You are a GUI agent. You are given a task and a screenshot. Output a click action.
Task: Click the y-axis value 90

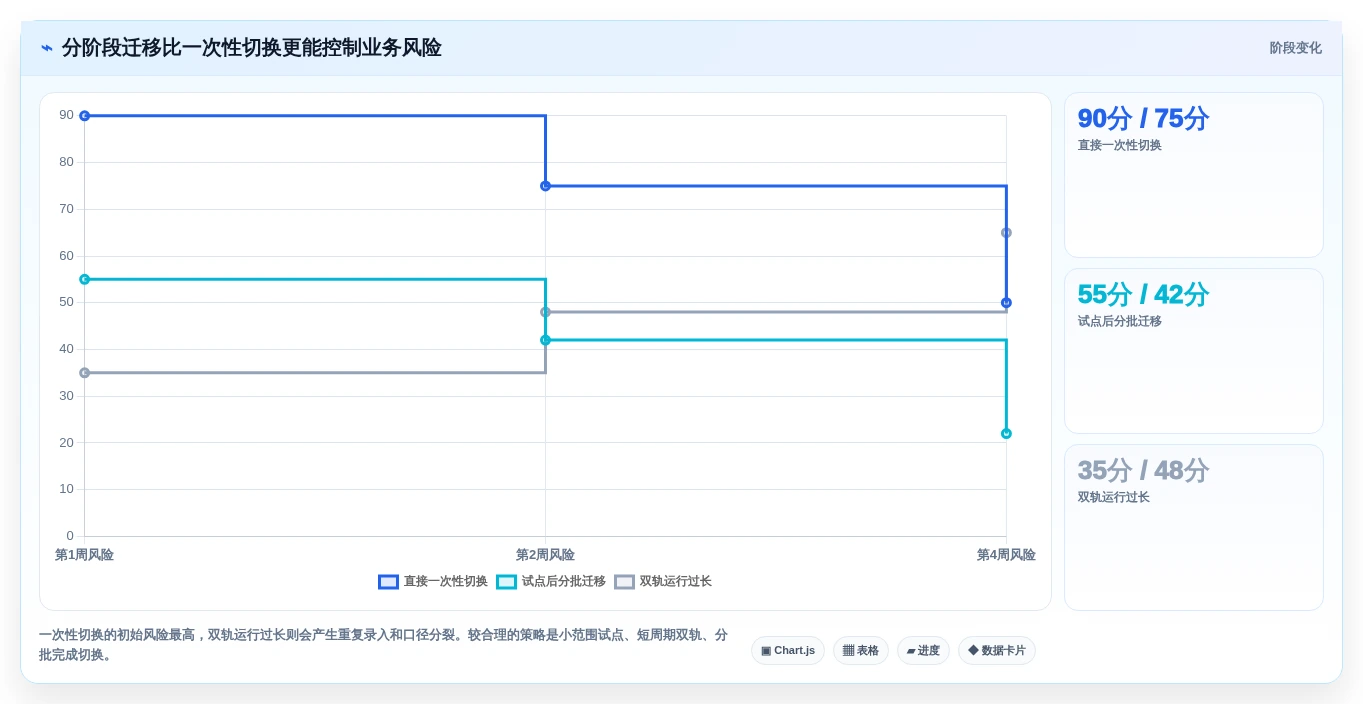click(x=66, y=115)
